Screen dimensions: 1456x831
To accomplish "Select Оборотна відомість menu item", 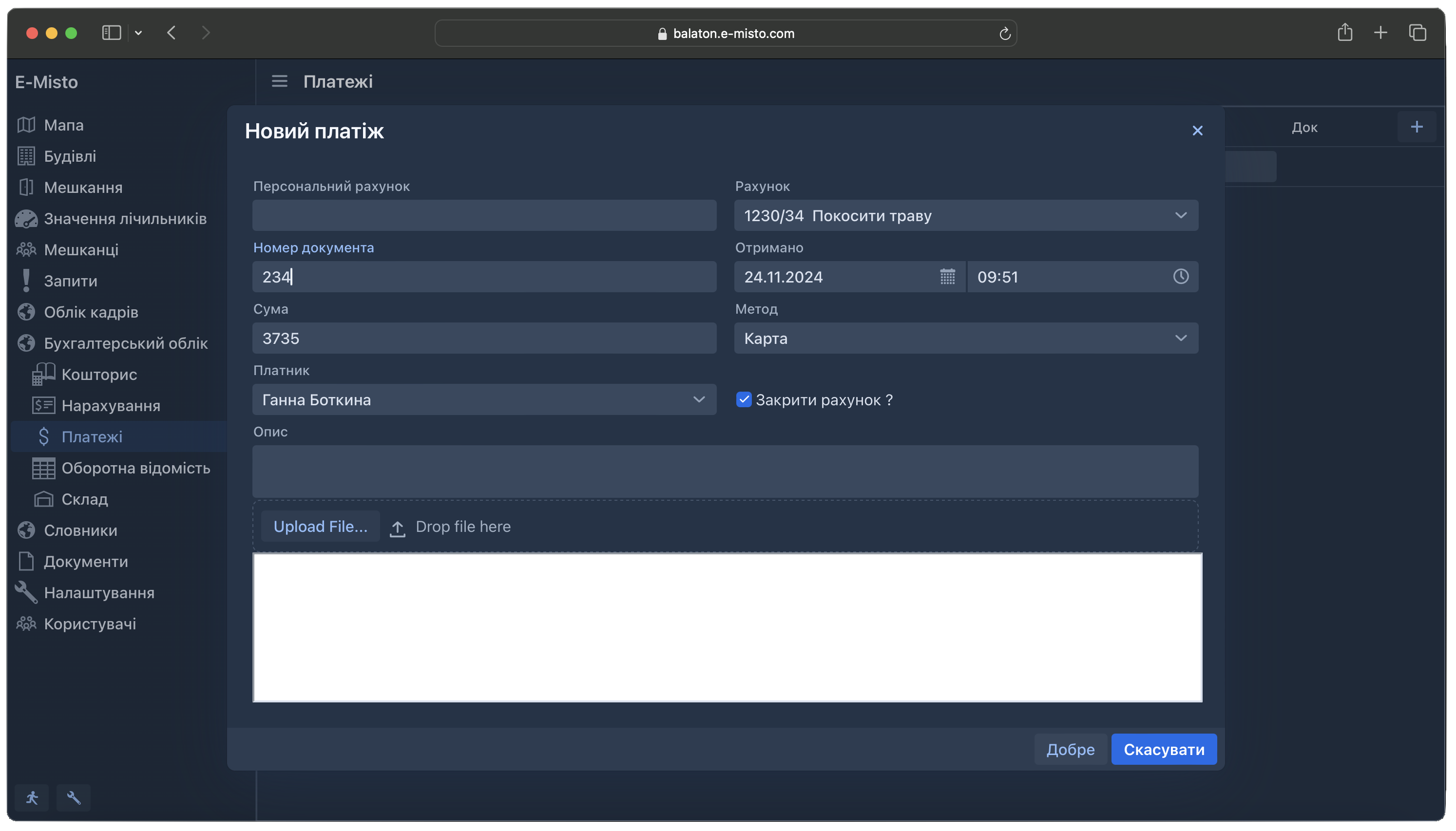I will (x=136, y=469).
